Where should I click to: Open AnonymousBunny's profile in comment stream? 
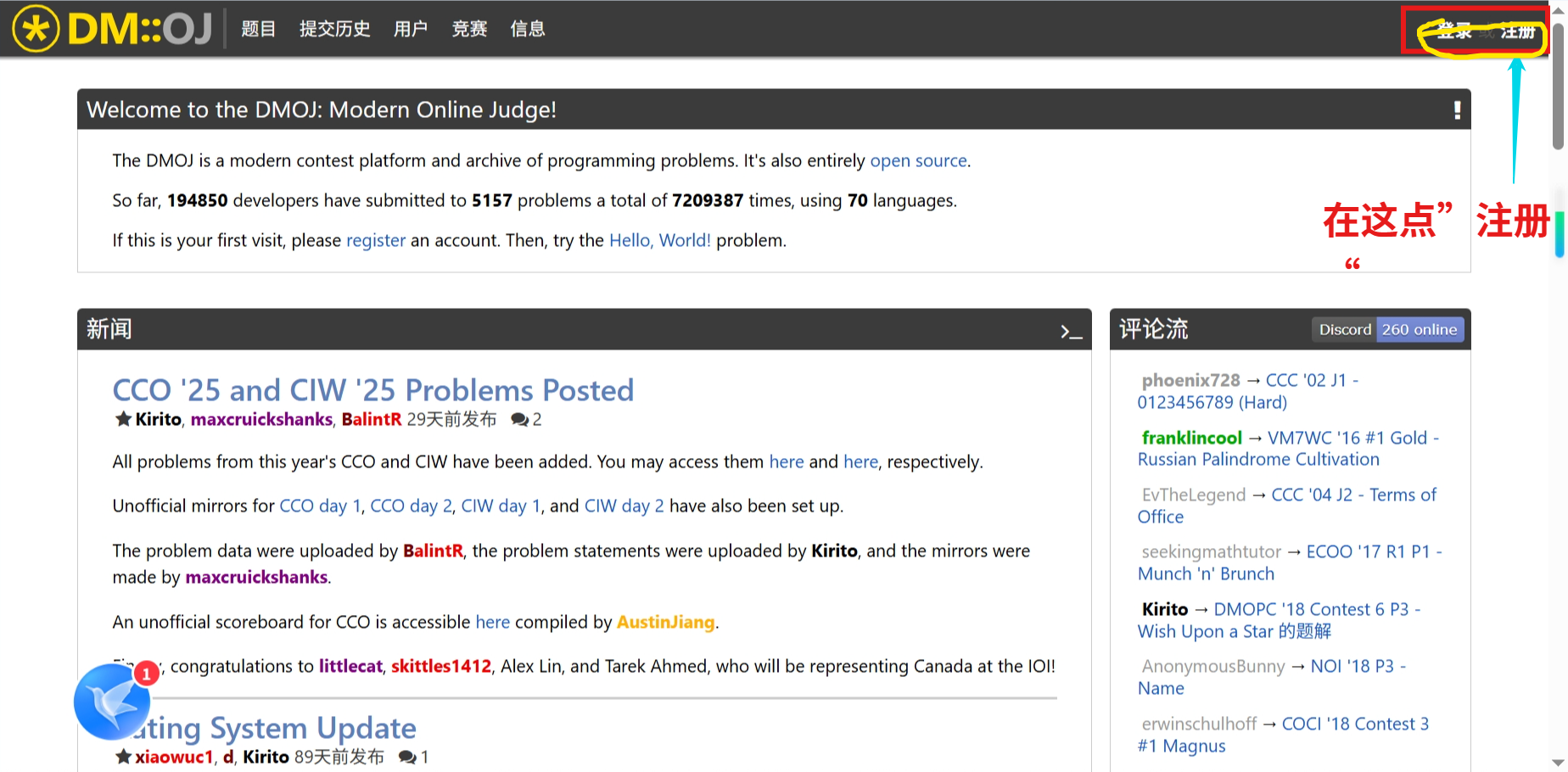(x=1213, y=666)
